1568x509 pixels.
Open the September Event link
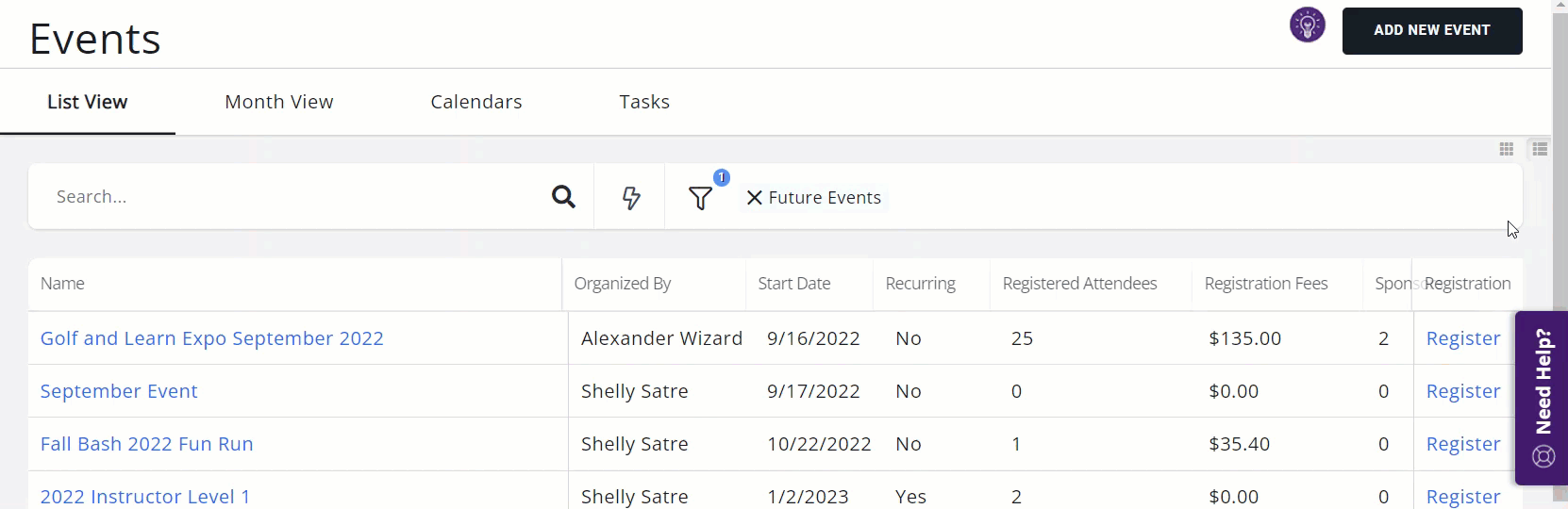[119, 391]
